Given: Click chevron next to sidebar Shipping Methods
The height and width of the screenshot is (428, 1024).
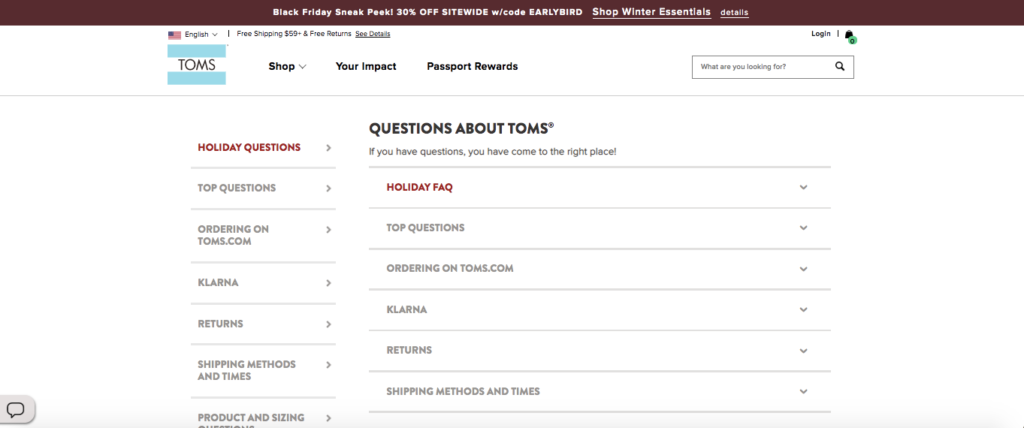Looking at the screenshot, I should click(328, 365).
